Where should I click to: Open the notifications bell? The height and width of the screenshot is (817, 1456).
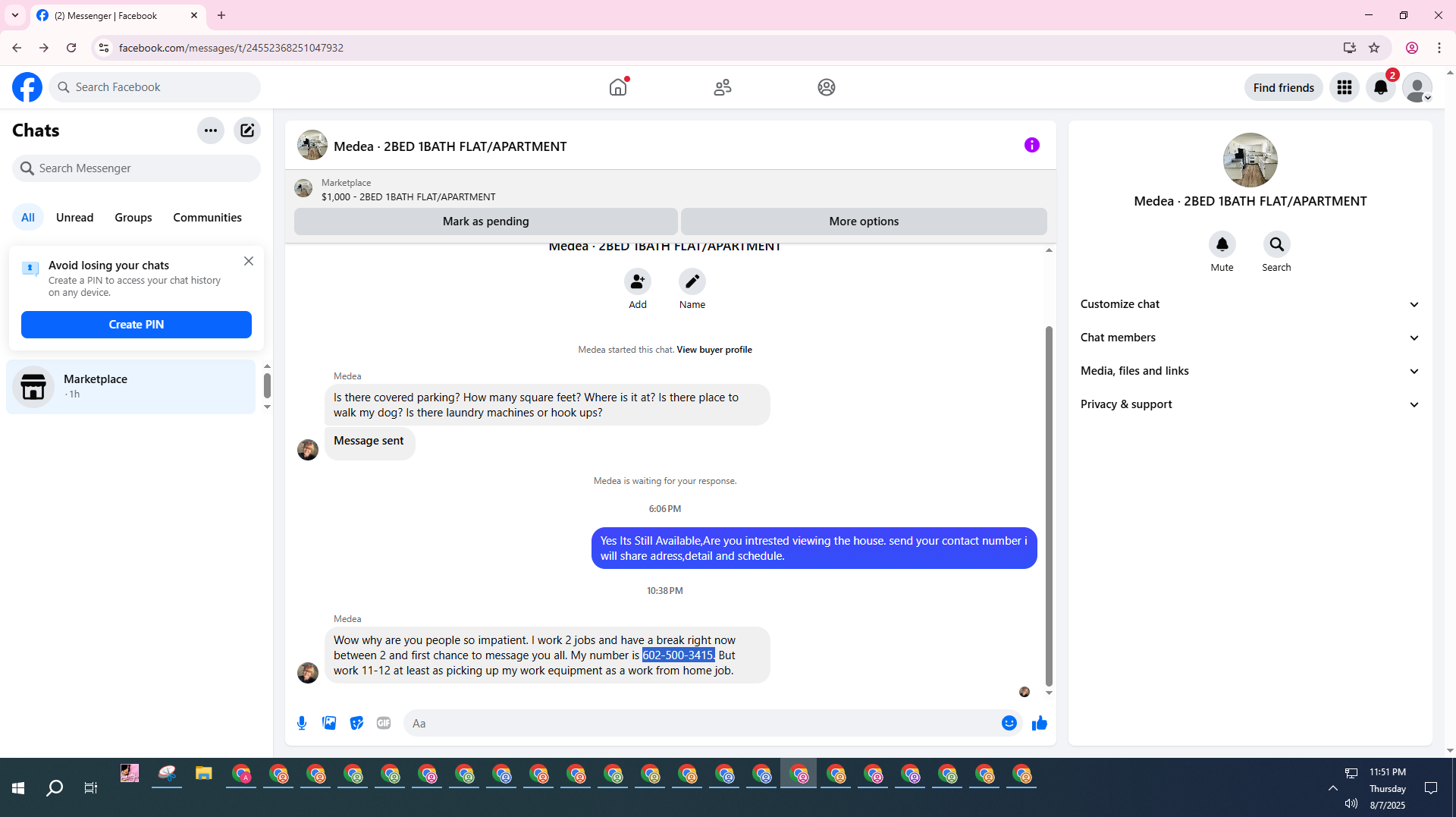click(1381, 87)
